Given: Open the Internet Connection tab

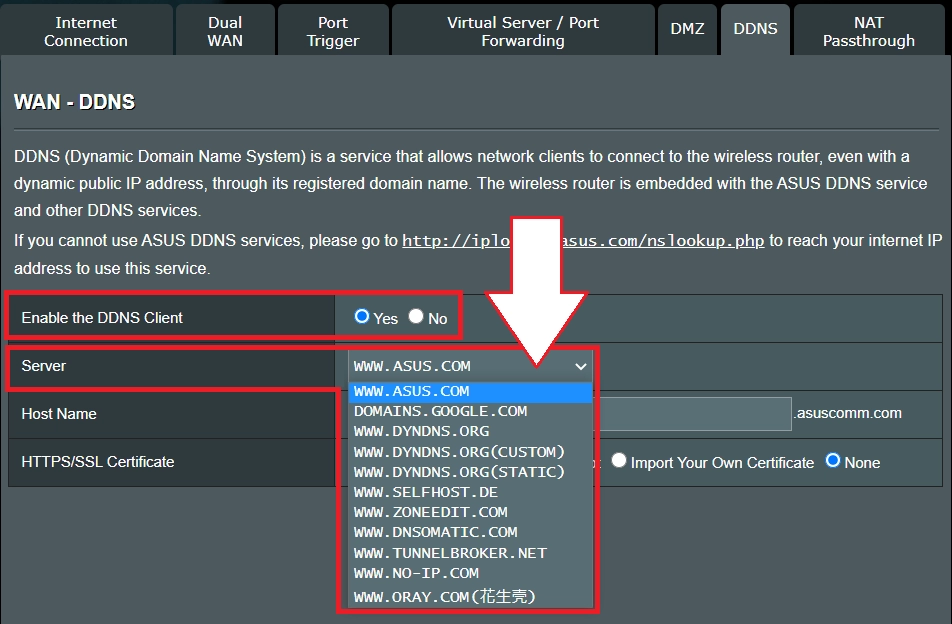Looking at the screenshot, I should click(x=85, y=28).
